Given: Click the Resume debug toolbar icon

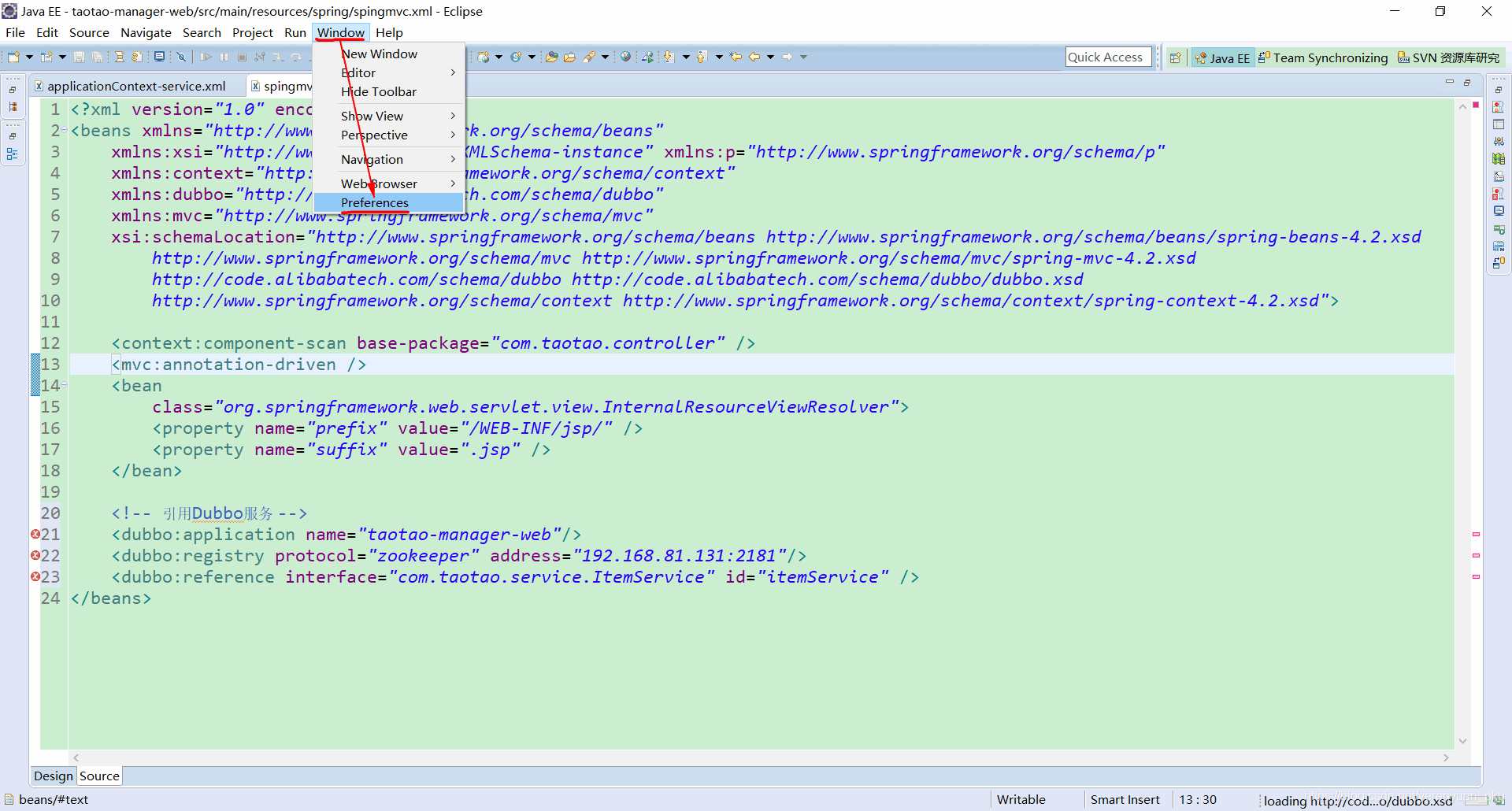Looking at the screenshot, I should [206, 57].
